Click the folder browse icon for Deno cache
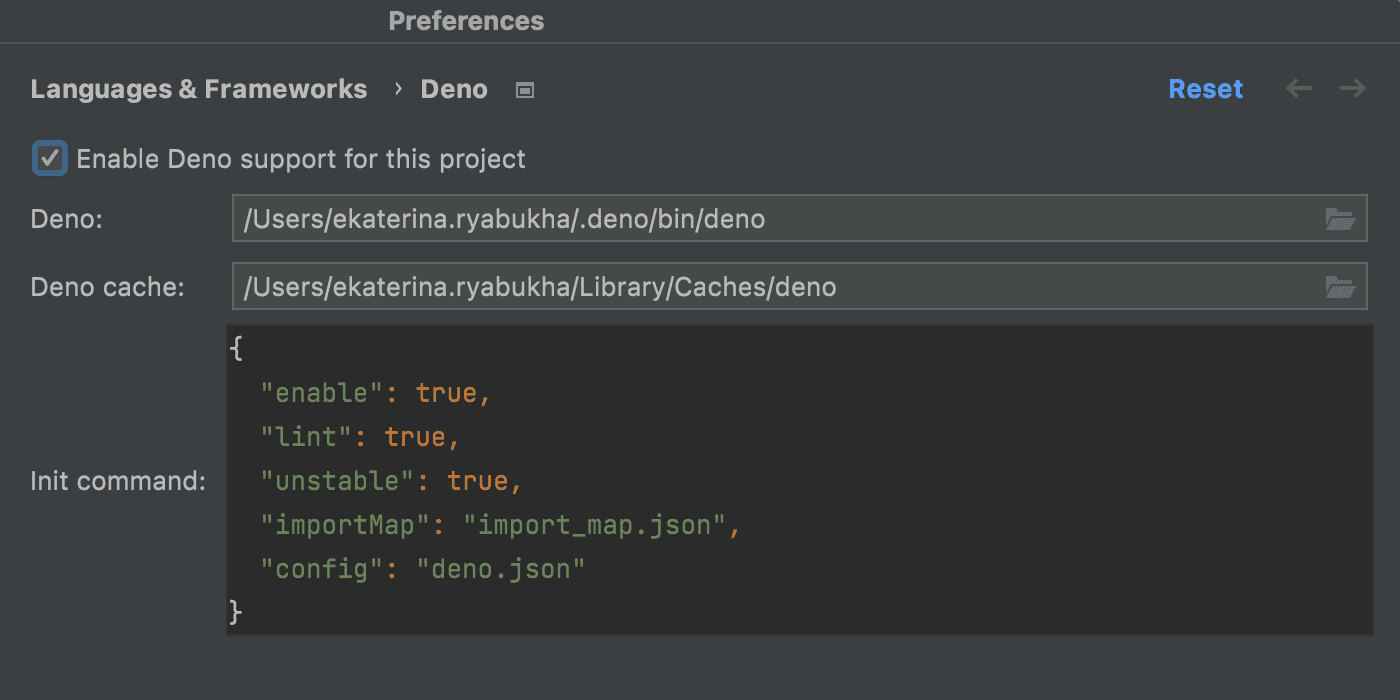Viewport: 1400px width, 700px height. 1339,287
